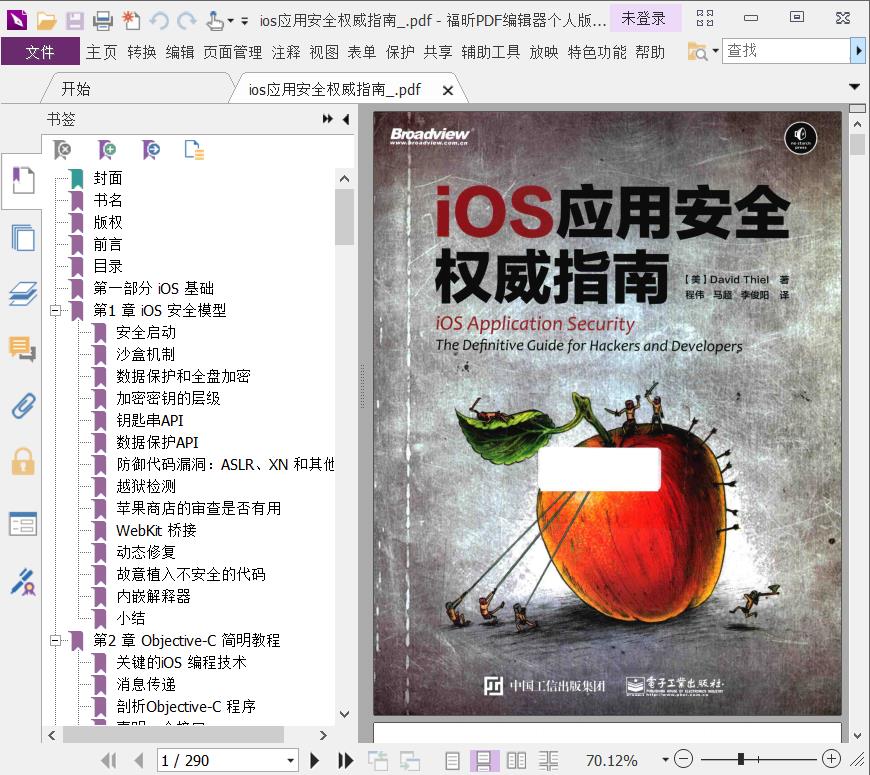The image size is (870, 775).
Task: Click the zoom slider handle
Action: coord(741,759)
